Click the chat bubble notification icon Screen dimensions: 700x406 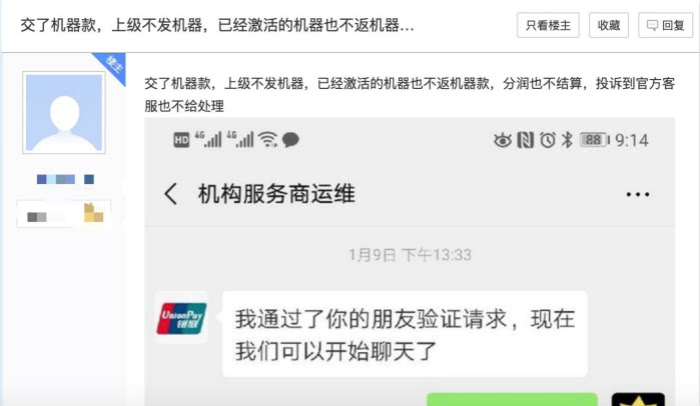tap(291, 140)
